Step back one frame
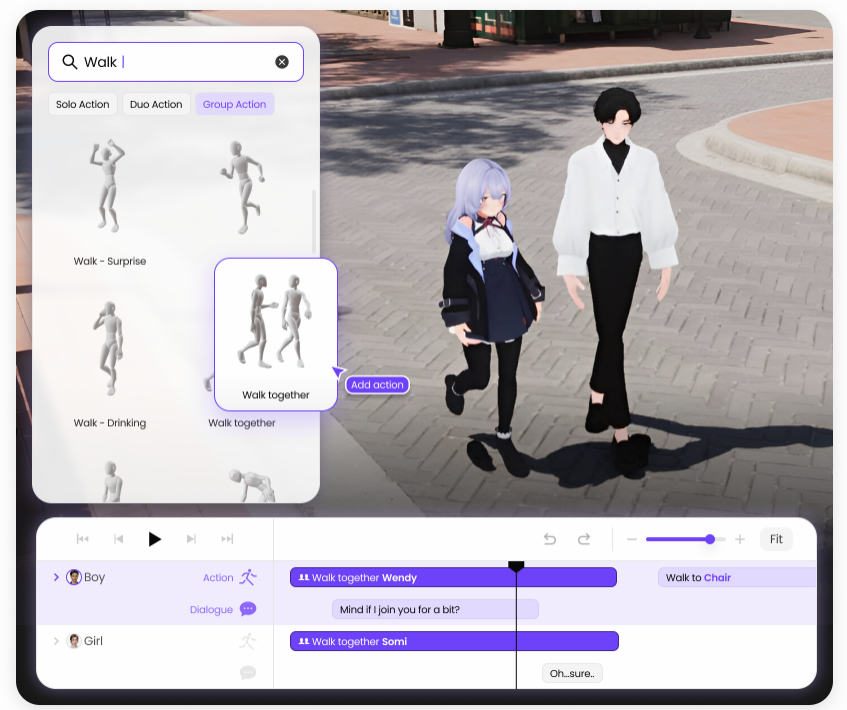The width and height of the screenshot is (847, 710). coord(119,539)
